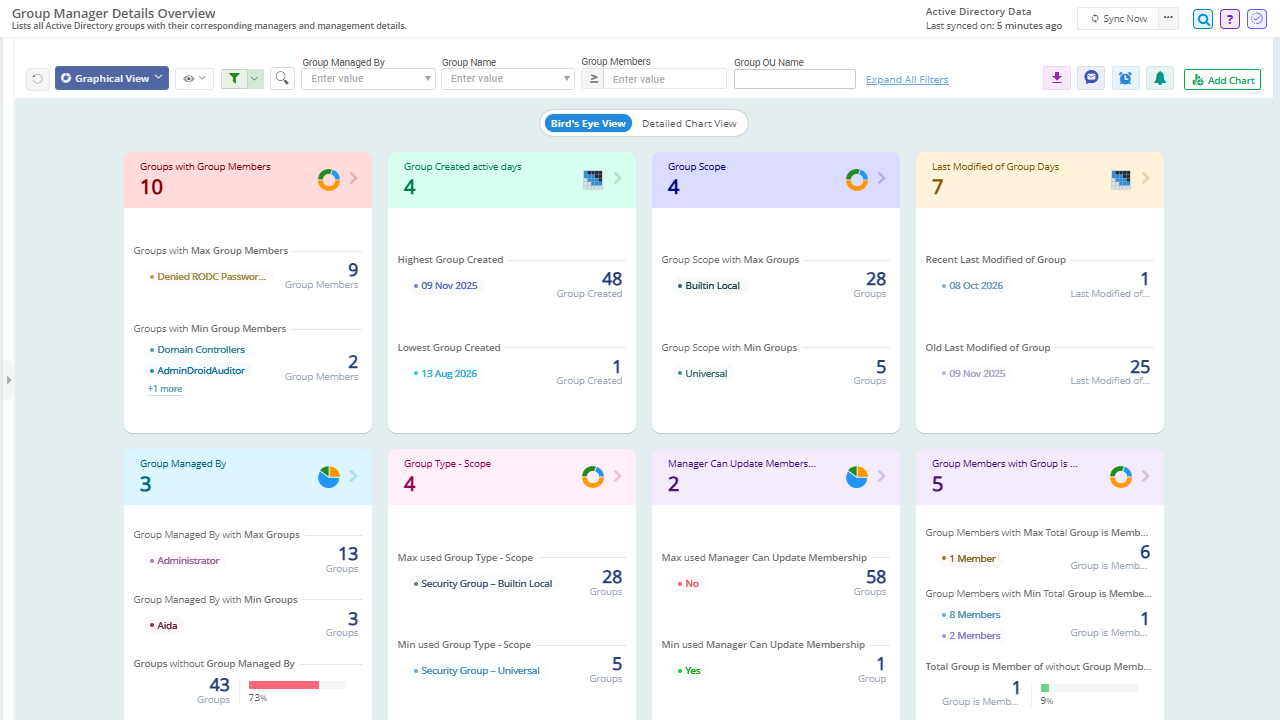Toggle the green filter funnel button
This screenshot has height=720, width=1280.
click(234, 78)
